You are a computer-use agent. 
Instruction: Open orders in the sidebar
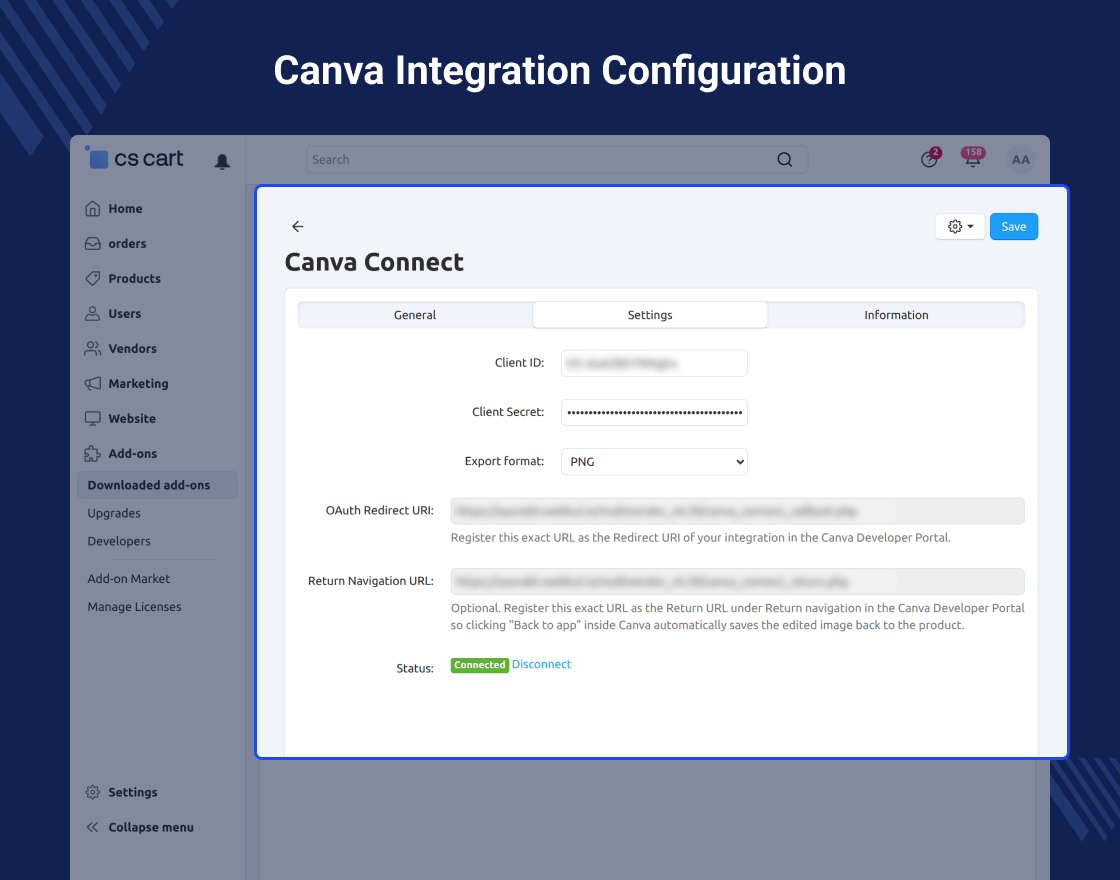click(x=127, y=244)
